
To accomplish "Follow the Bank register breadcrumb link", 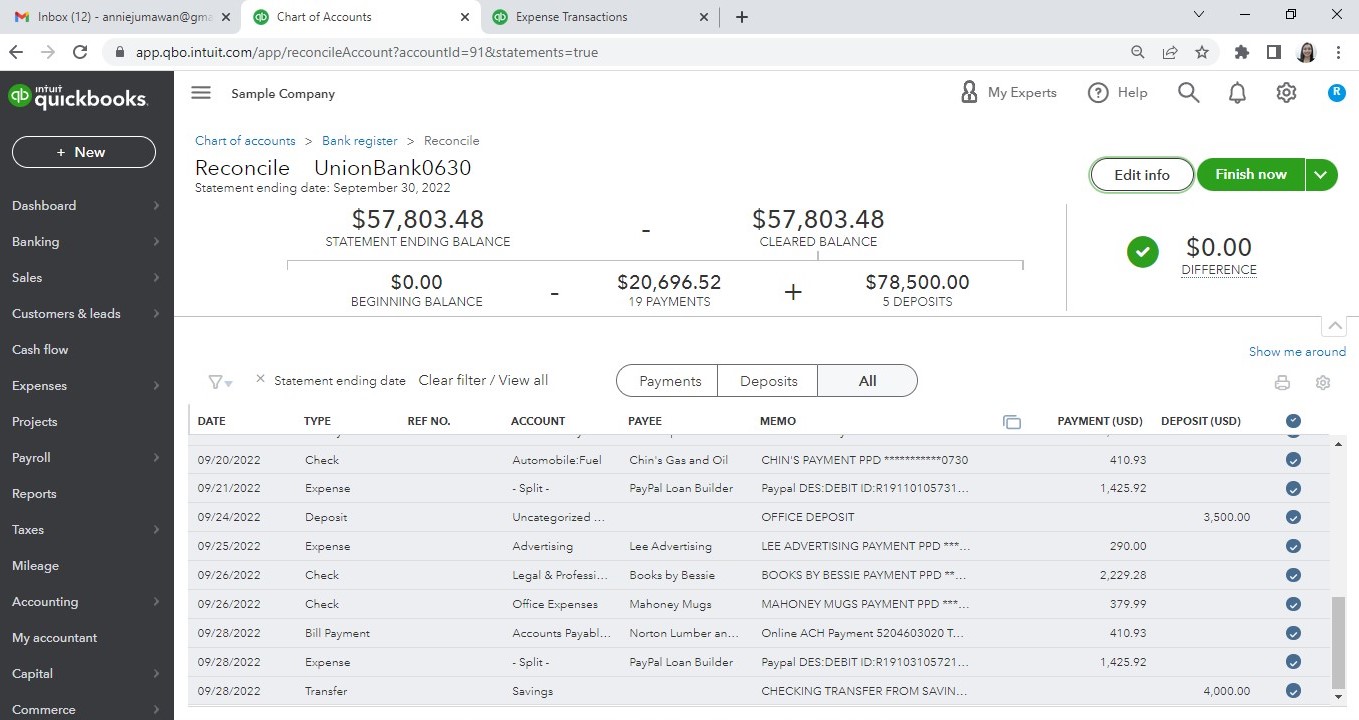I will 360,141.
